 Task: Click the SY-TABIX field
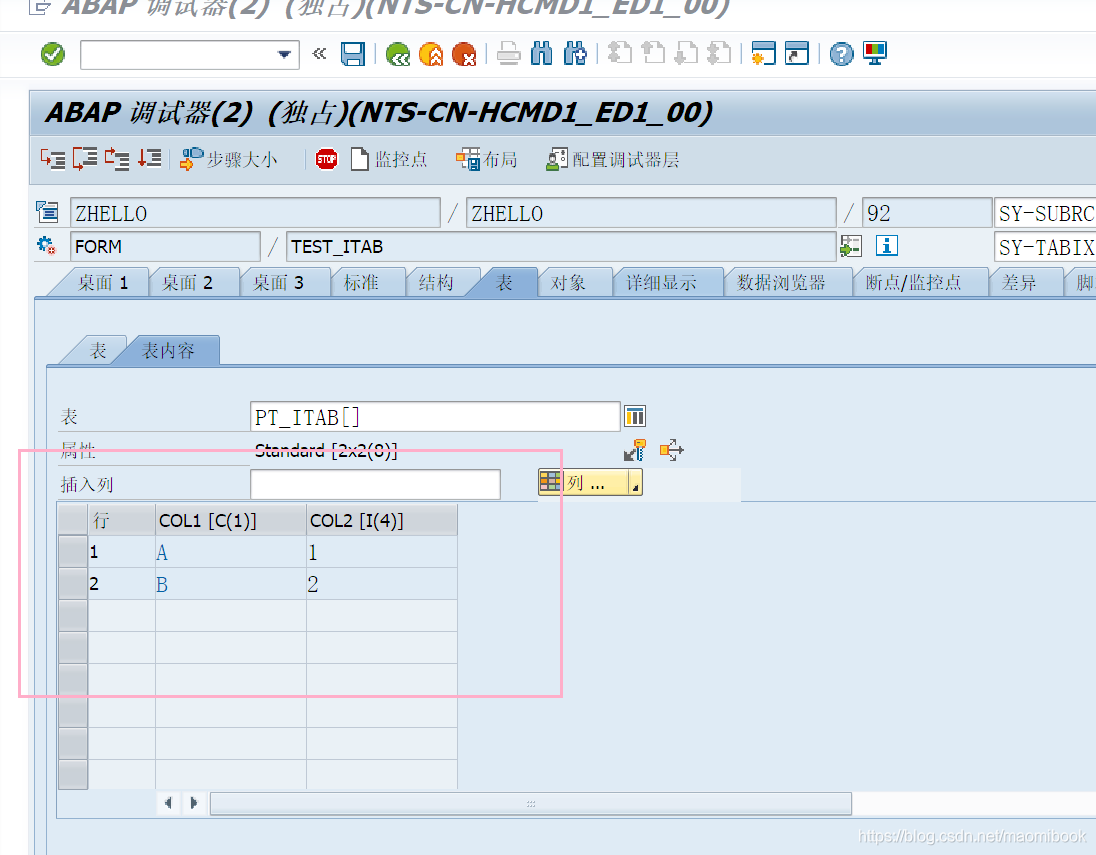[1045, 247]
